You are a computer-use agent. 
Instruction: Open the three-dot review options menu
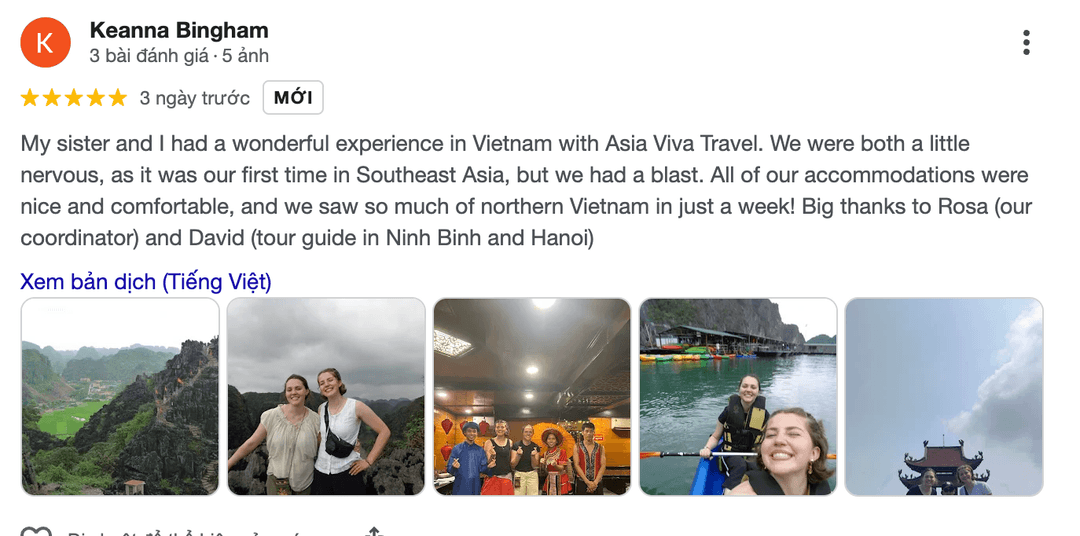[x=1026, y=43]
